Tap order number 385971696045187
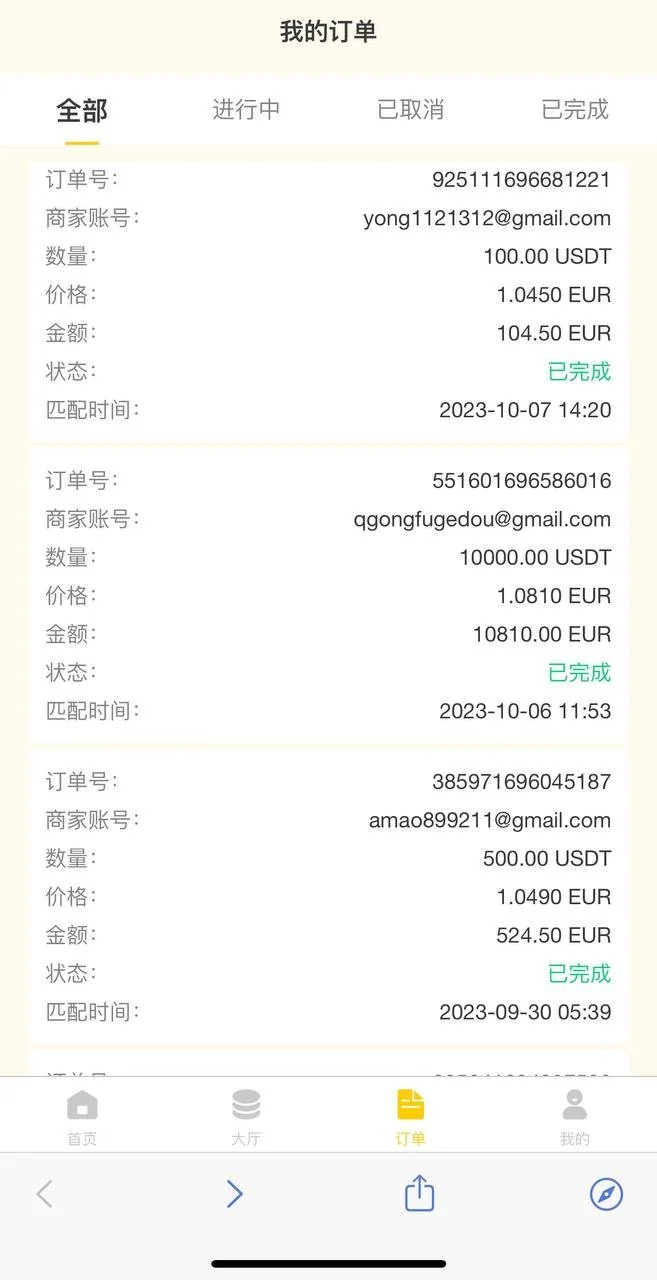The image size is (657, 1280). [x=521, y=782]
